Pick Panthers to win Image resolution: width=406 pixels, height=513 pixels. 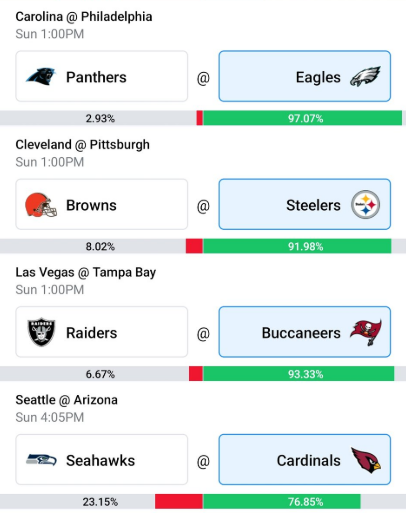click(102, 76)
